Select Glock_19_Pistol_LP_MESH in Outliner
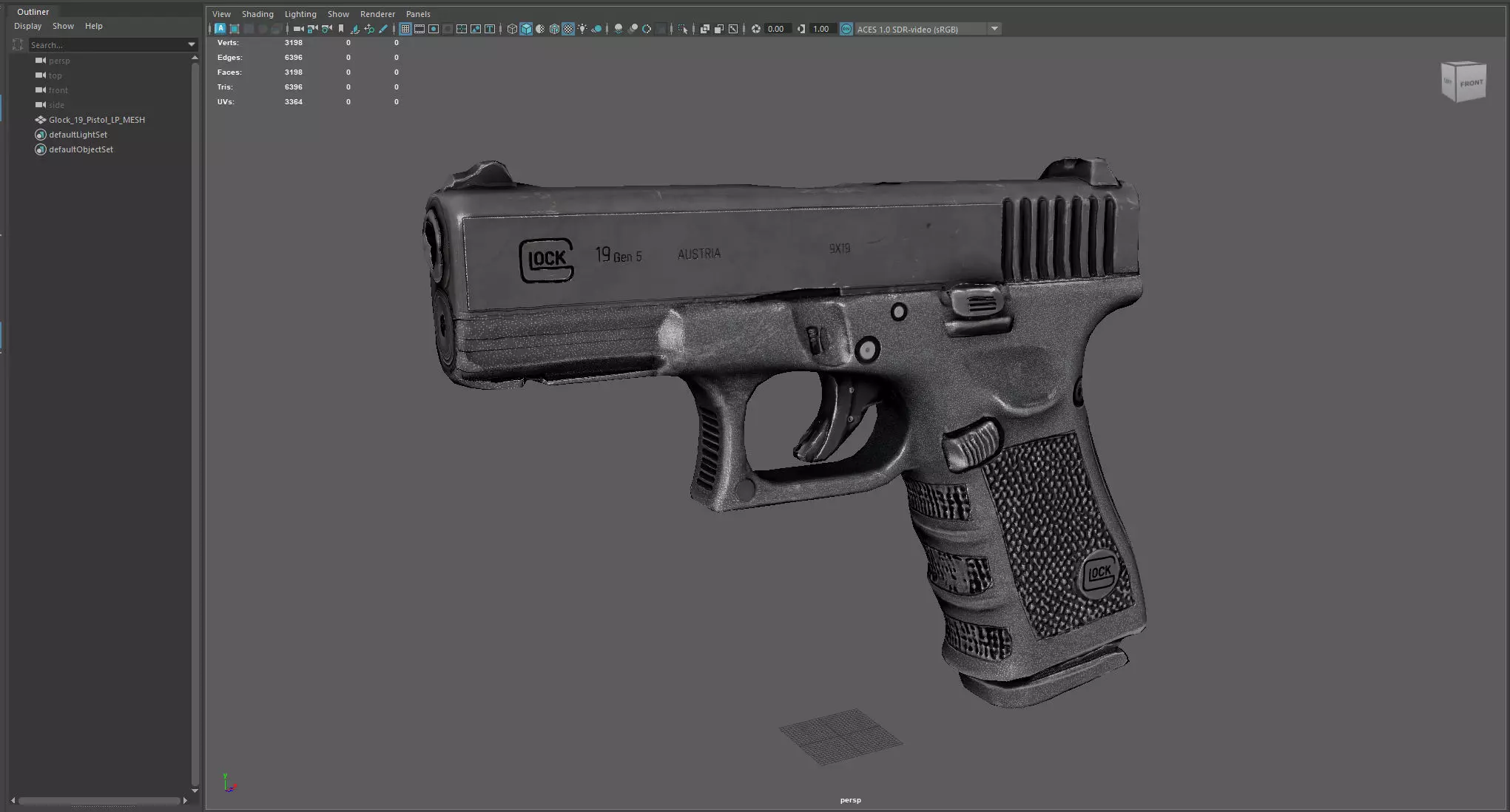 pos(97,120)
